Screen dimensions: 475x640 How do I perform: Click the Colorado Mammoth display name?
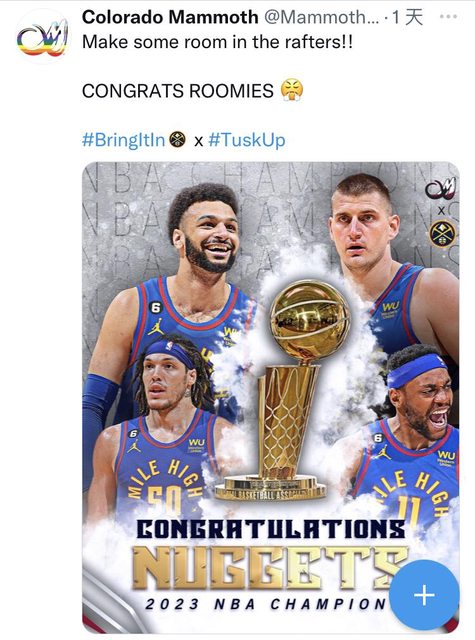170,17
